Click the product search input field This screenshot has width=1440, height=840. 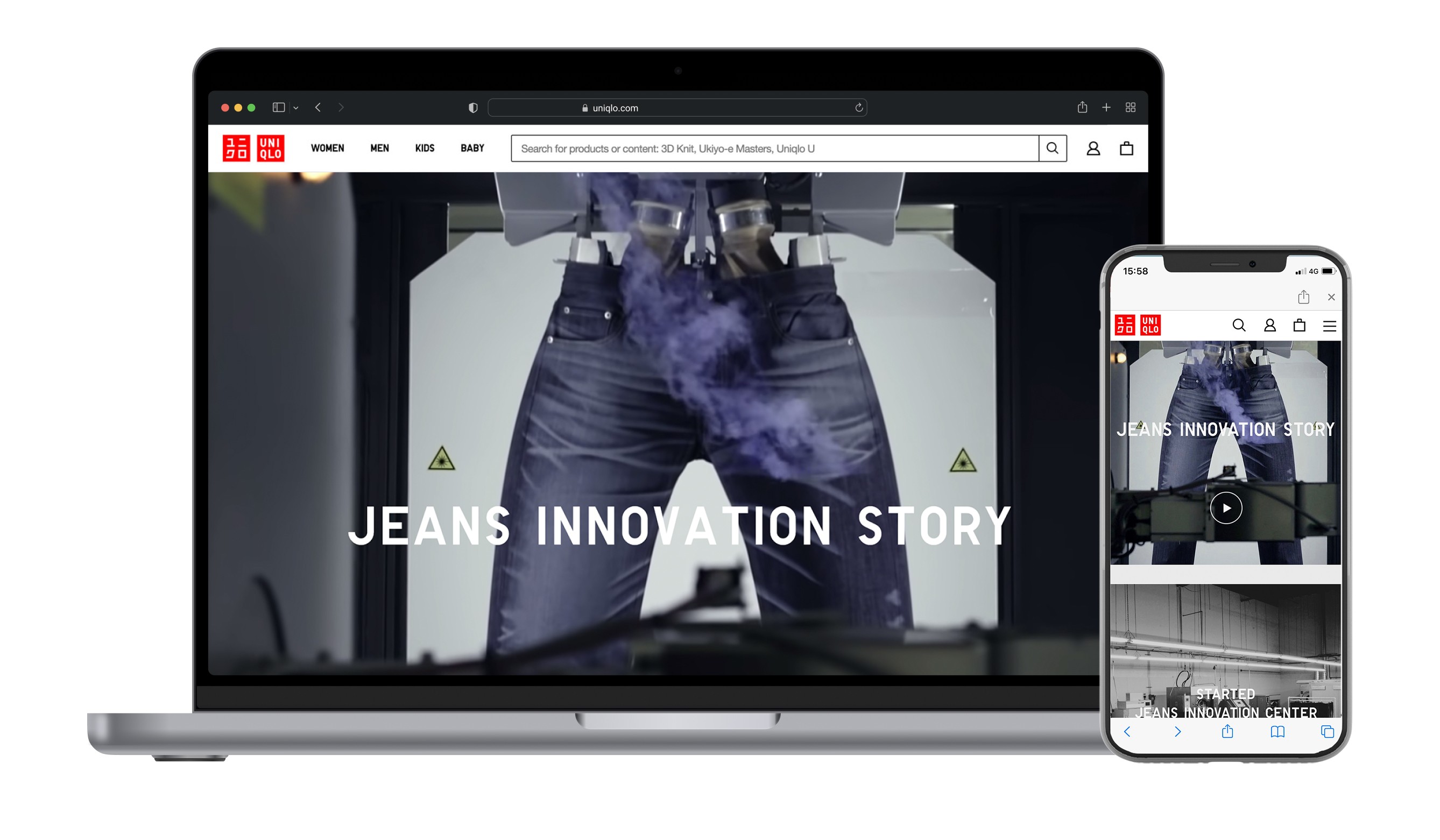tap(774, 149)
